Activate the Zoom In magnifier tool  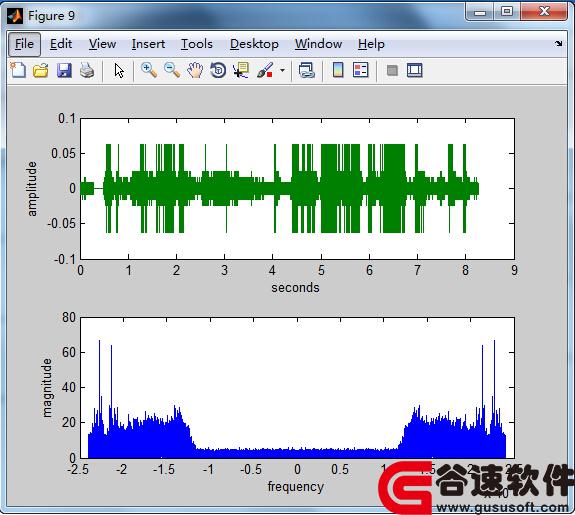pos(149,70)
